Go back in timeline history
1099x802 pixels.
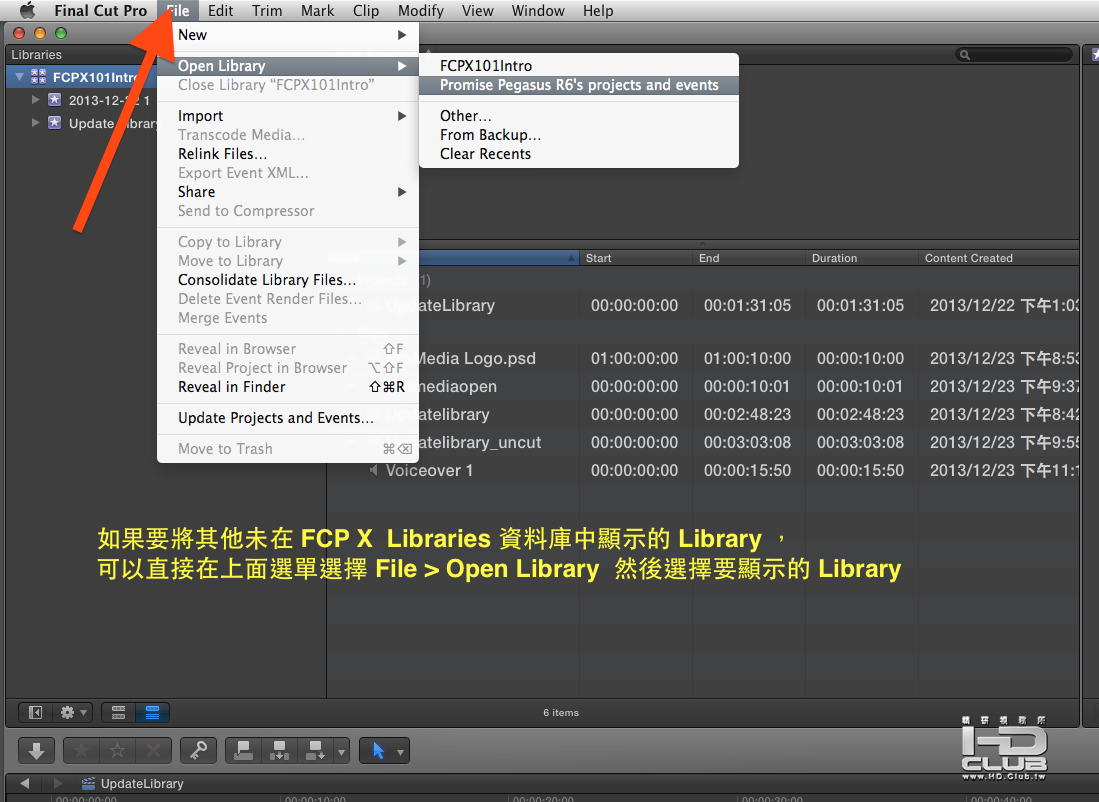pos(25,783)
